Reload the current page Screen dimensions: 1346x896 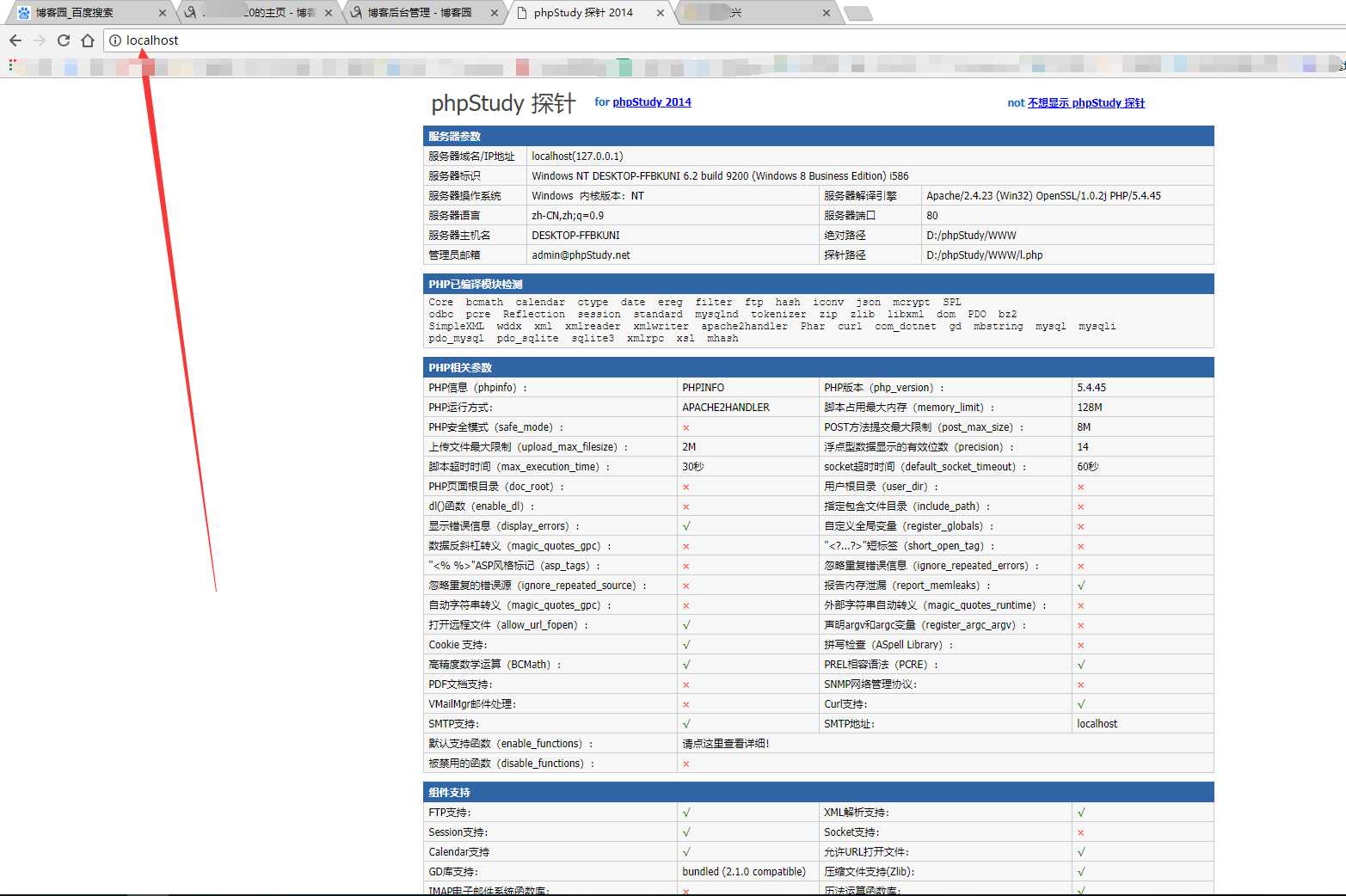pos(64,40)
